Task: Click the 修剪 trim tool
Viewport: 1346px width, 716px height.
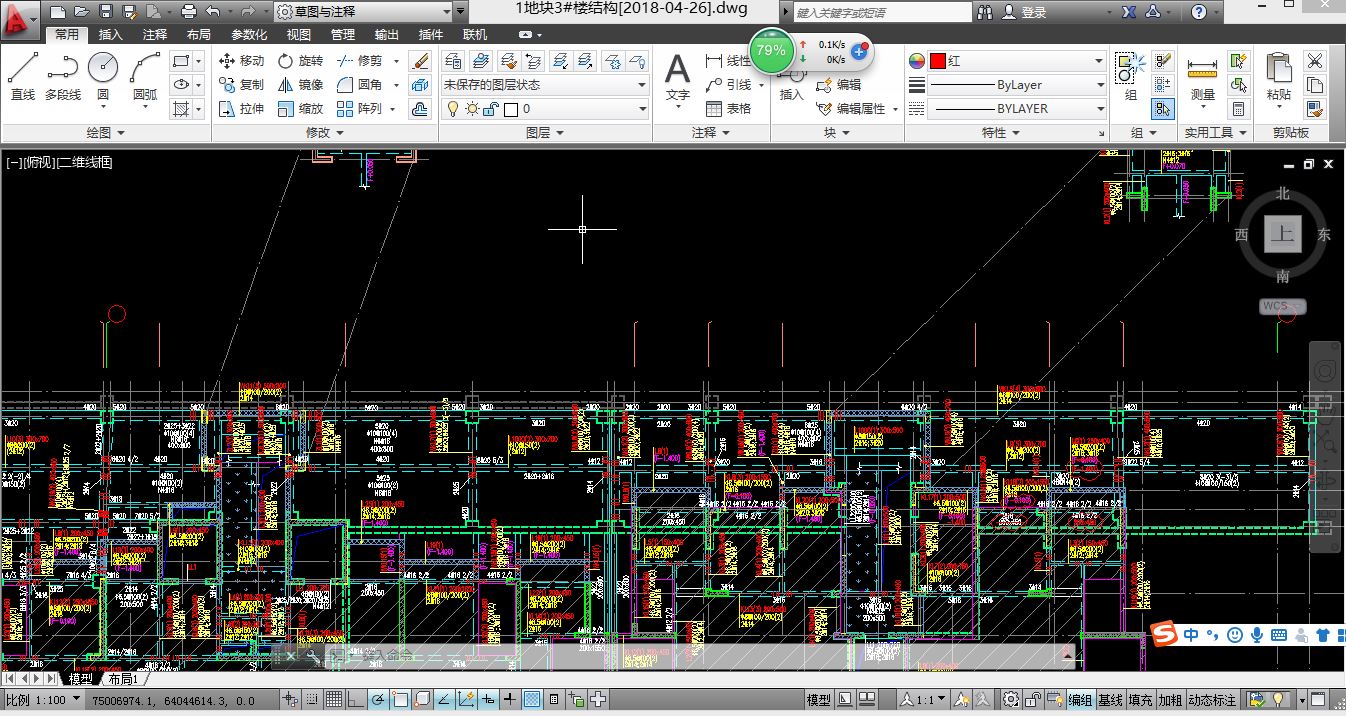Action: pyautogui.click(x=359, y=61)
